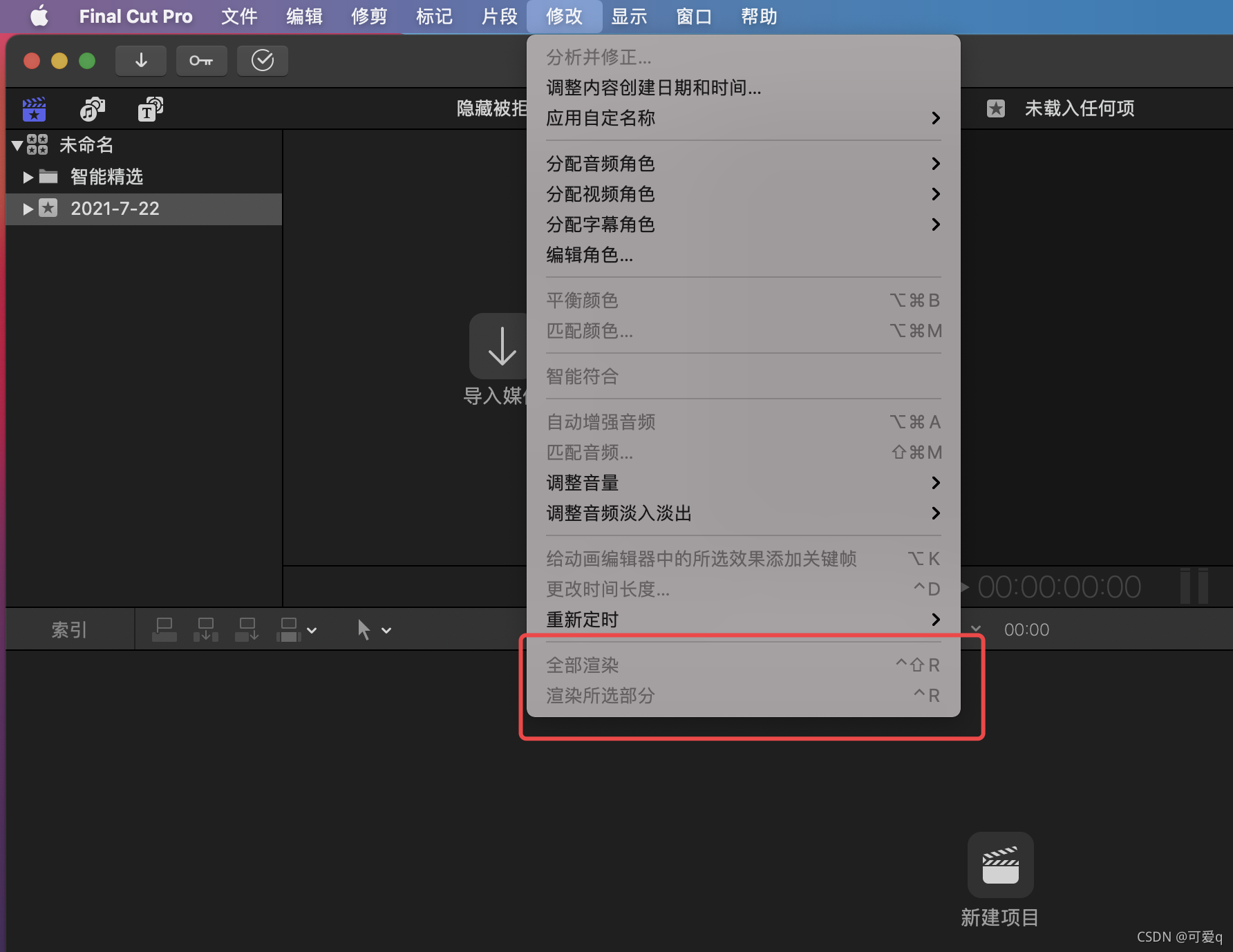Image resolution: width=1233 pixels, height=952 pixels.
Task: Click the 新建项目 label
Action: (1000, 917)
